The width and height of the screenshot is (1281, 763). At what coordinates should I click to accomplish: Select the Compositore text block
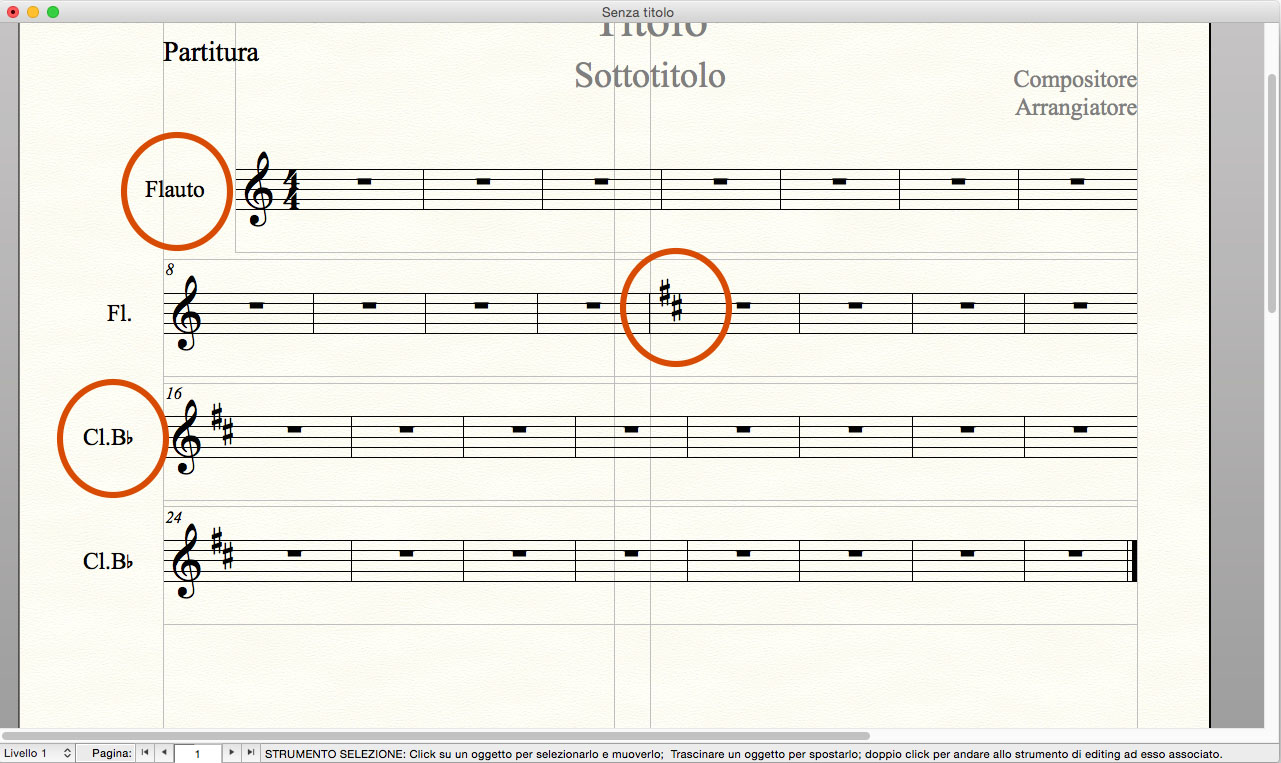1075,79
